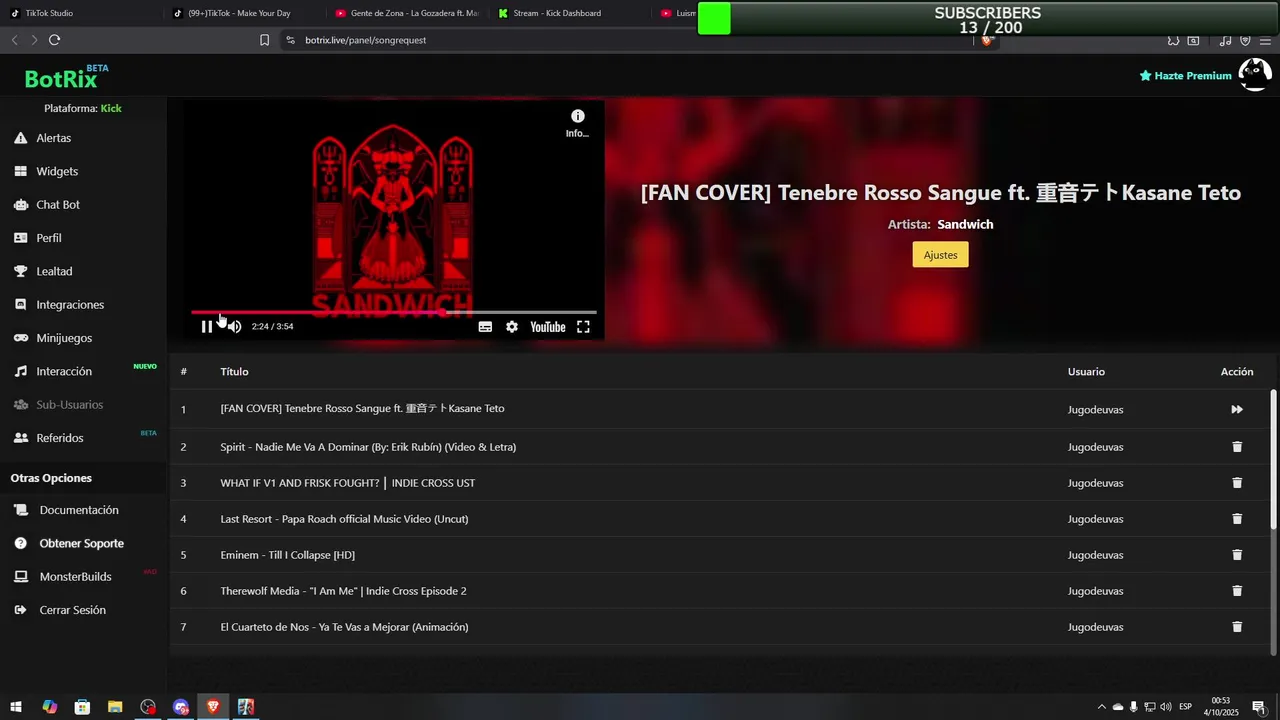Enter fullscreen in the video player
The image size is (1280, 720).
[583, 327]
